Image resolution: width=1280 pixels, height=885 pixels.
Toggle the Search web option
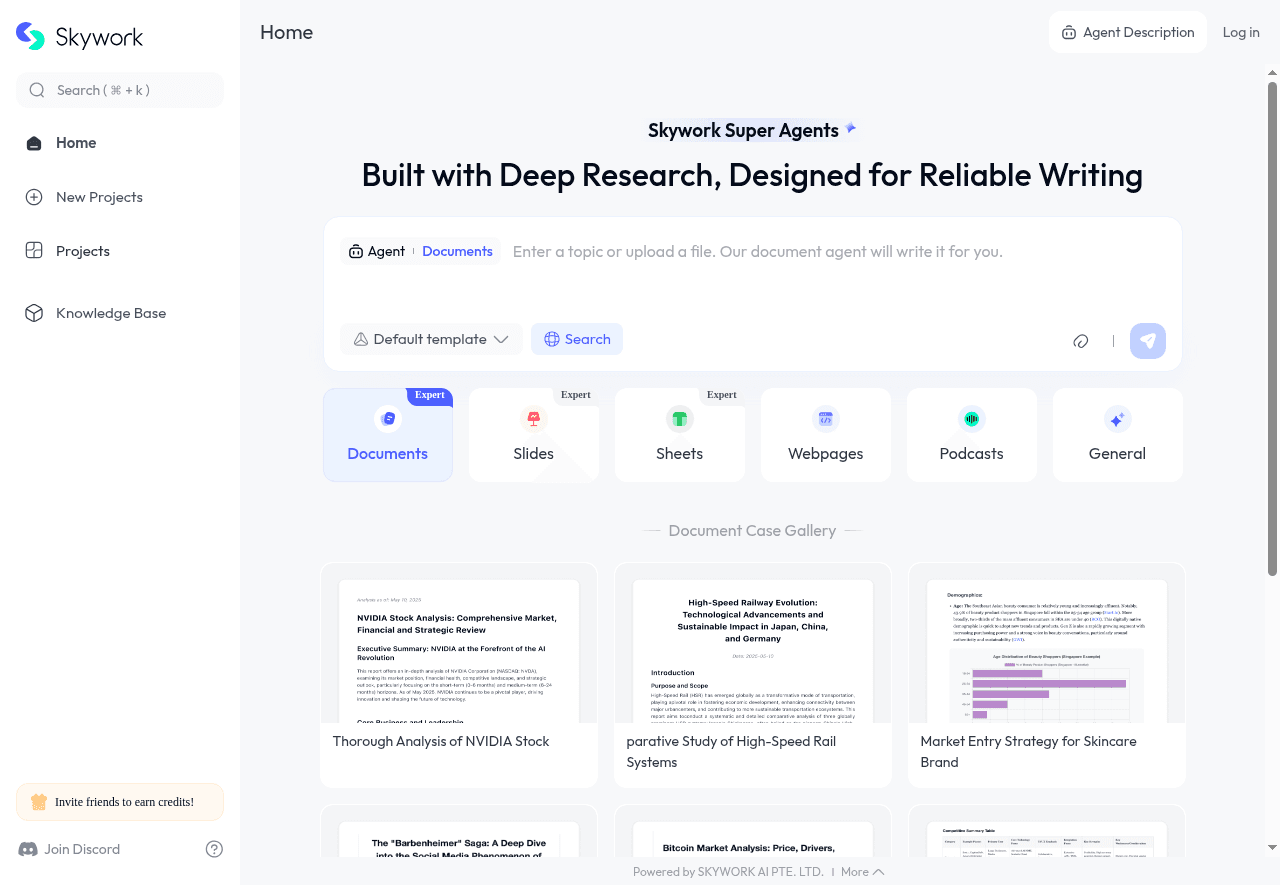(x=577, y=339)
